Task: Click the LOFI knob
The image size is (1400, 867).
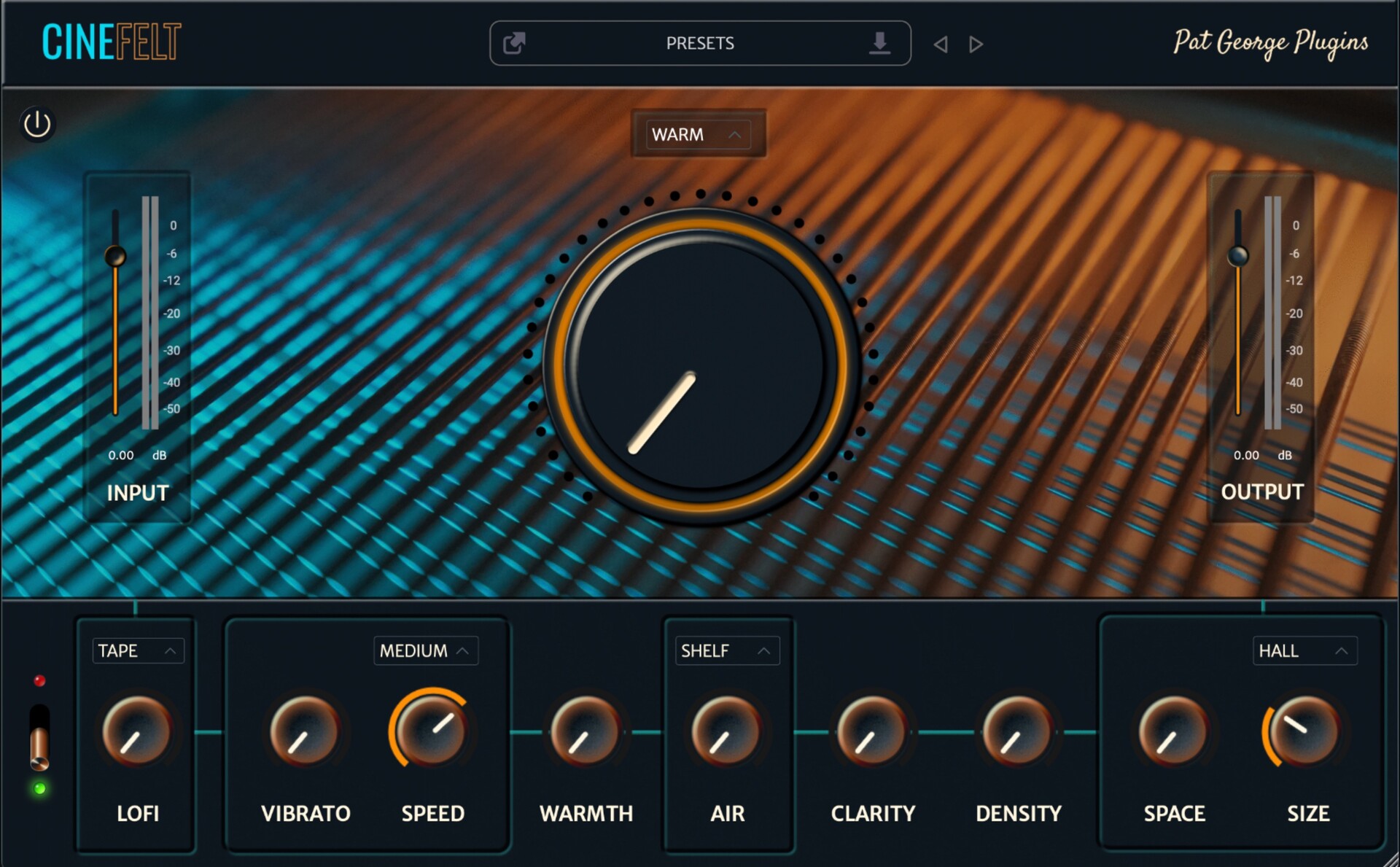Action: point(137,731)
